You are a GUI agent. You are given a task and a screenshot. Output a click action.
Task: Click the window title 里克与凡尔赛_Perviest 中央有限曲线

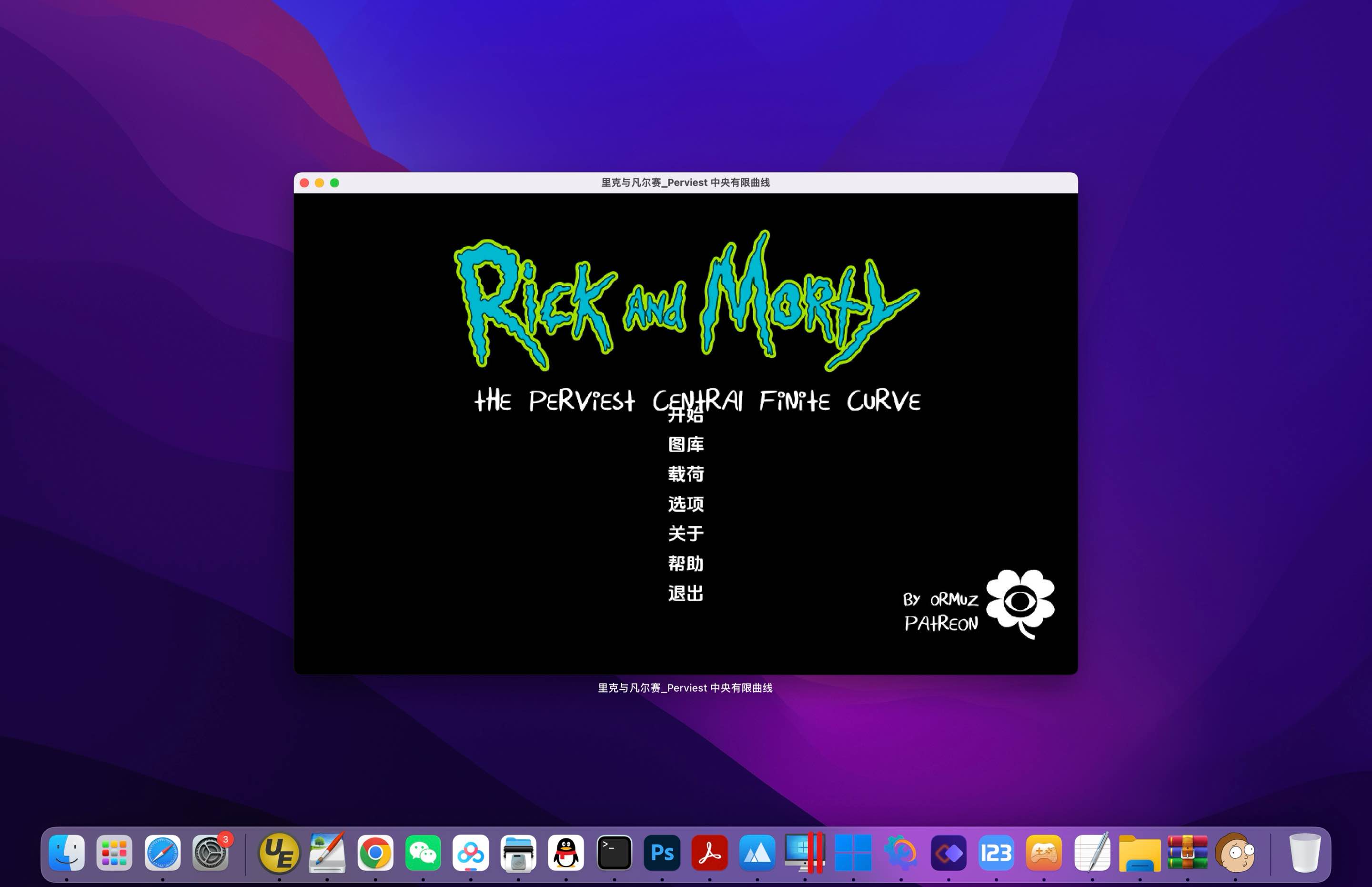coord(686,182)
